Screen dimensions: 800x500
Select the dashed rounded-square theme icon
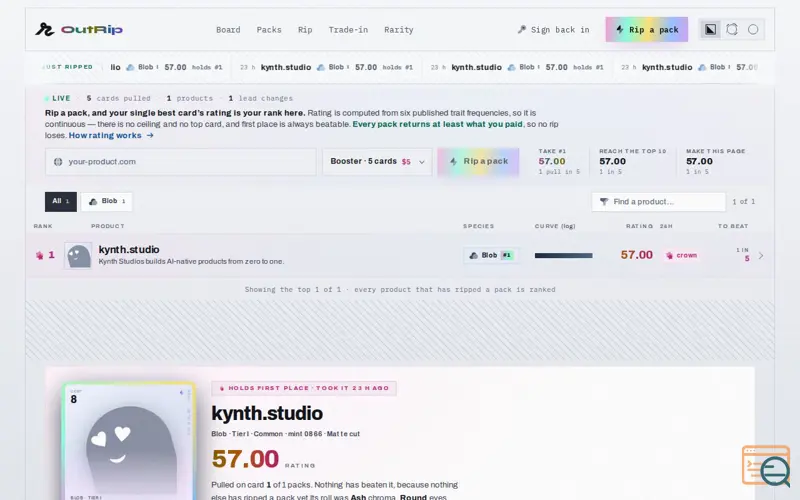click(732, 30)
